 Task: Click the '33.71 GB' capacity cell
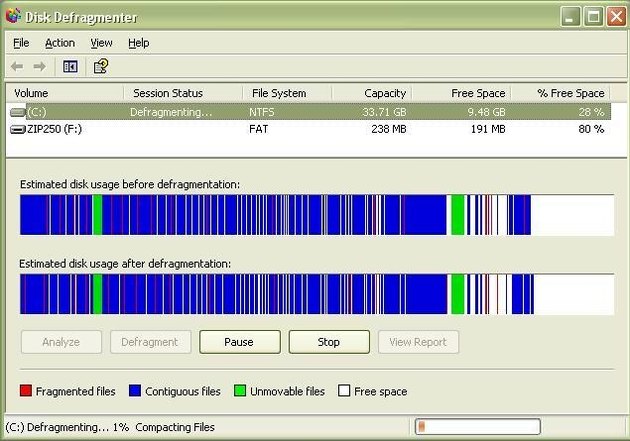[x=384, y=112]
